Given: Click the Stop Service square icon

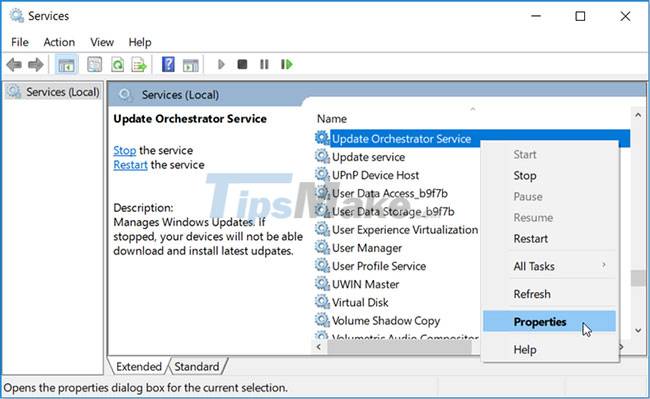Looking at the screenshot, I should tap(243, 64).
